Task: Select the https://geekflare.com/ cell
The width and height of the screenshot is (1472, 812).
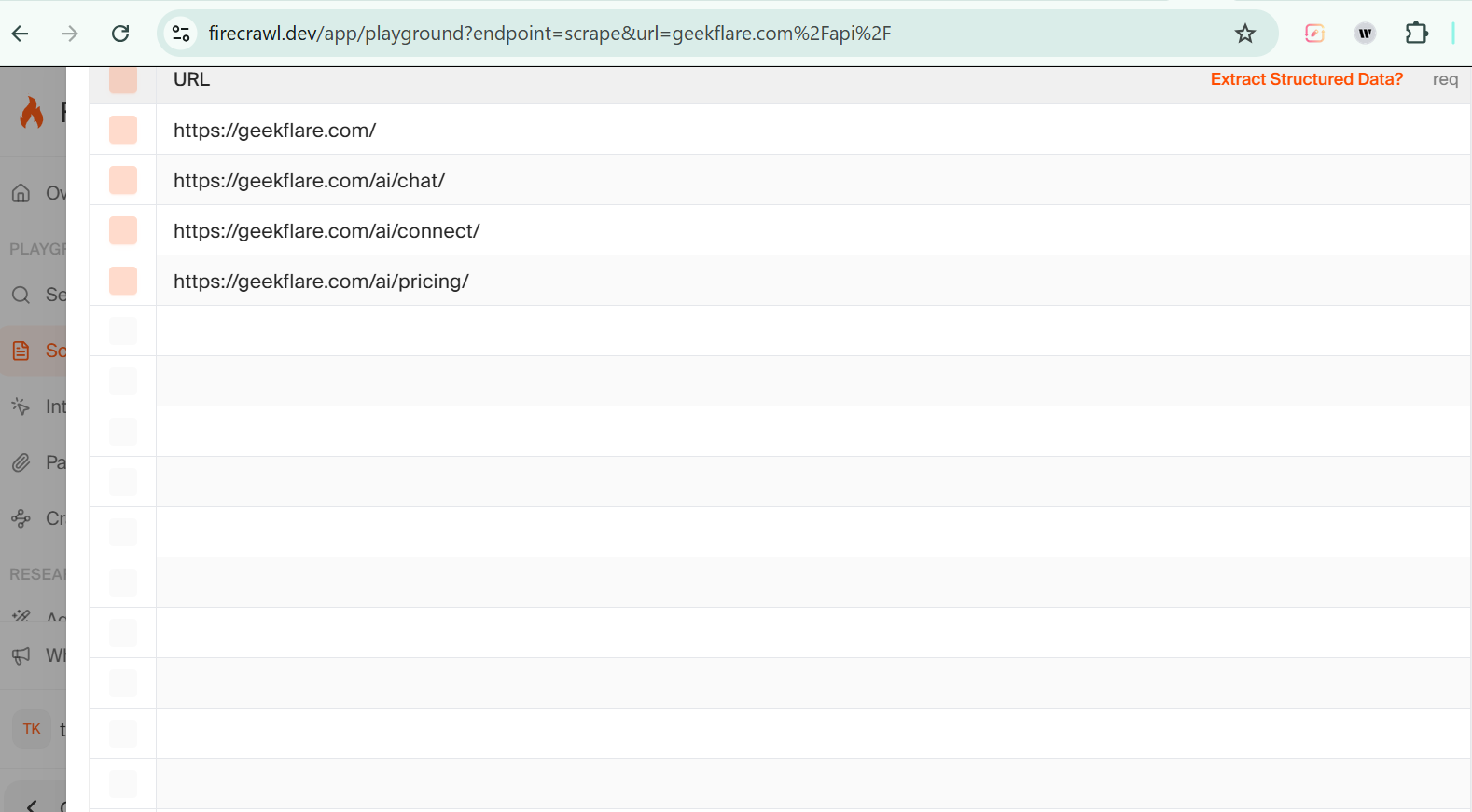Action: [x=812, y=130]
